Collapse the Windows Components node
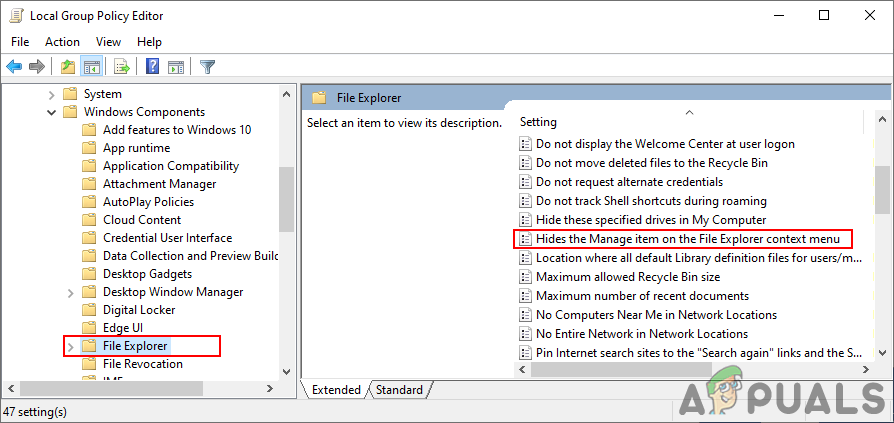 point(51,112)
